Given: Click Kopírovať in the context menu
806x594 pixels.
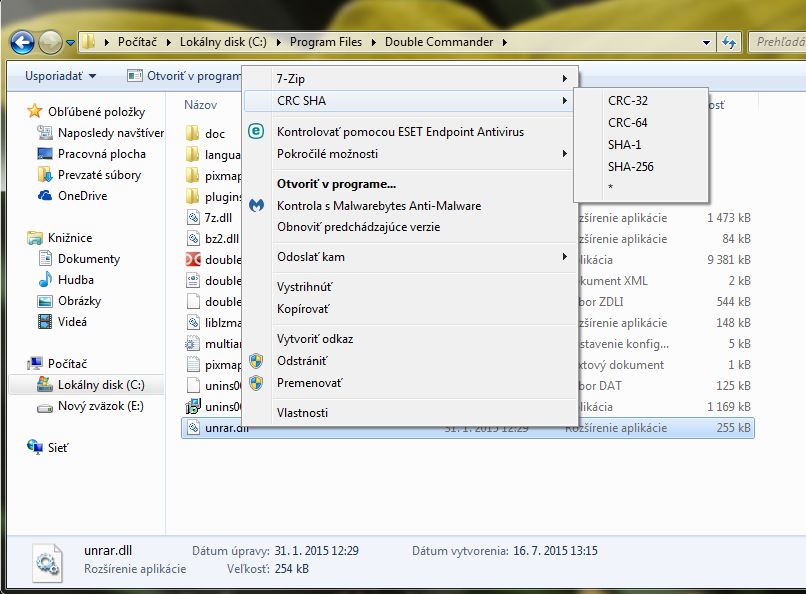Looking at the screenshot, I should tap(303, 309).
